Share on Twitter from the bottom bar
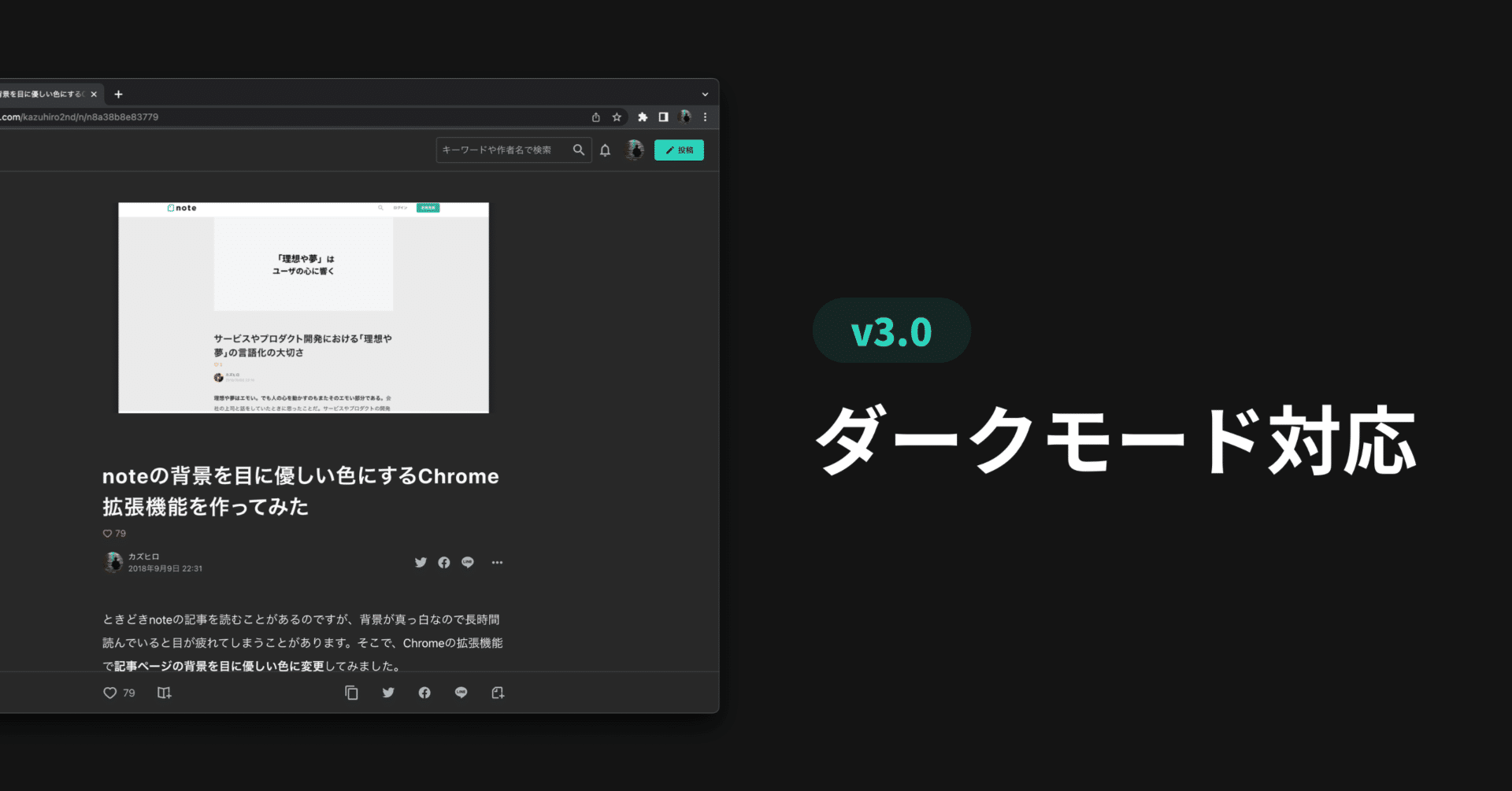1512x791 pixels. tap(388, 693)
